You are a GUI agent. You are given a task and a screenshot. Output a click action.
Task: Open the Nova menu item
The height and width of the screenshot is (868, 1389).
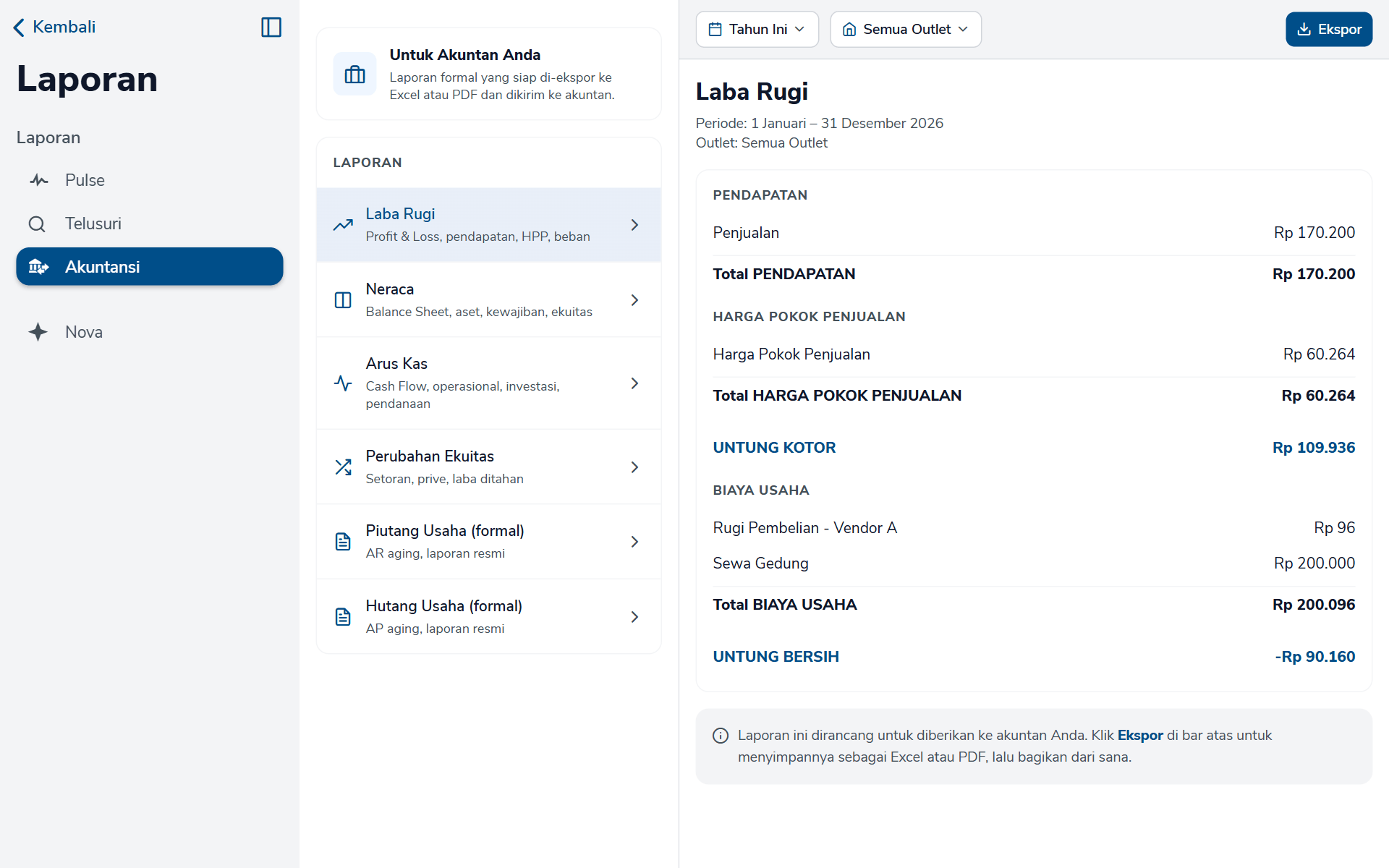coord(150,332)
